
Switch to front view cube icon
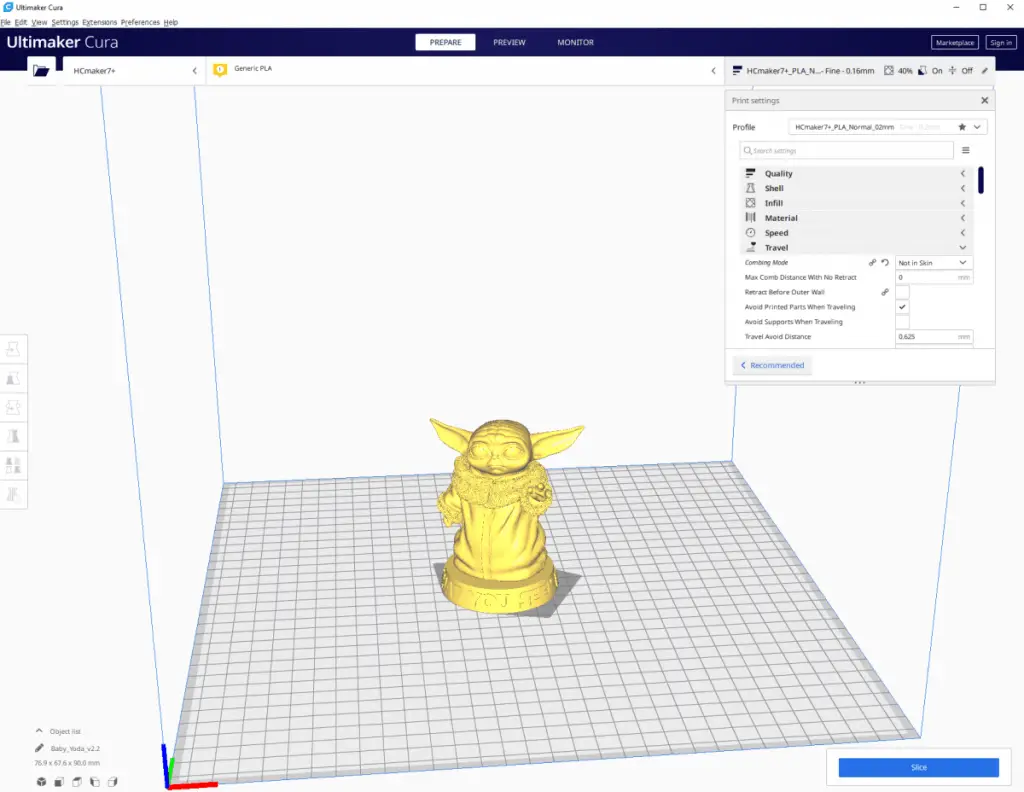(59, 782)
